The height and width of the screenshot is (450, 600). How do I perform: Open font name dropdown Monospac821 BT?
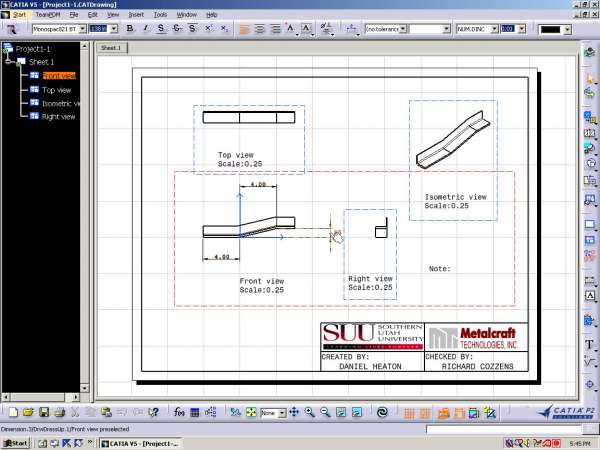click(83, 29)
